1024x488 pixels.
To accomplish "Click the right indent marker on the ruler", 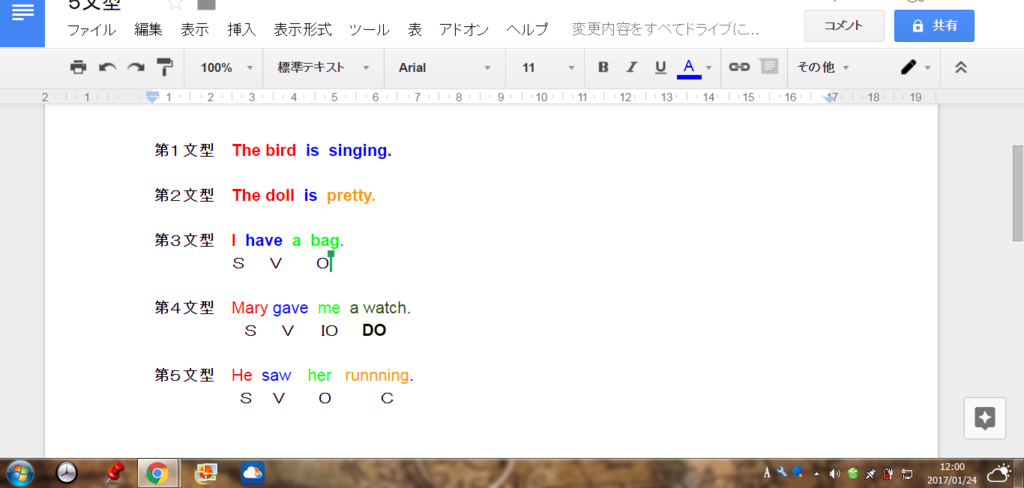I will [830, 98].
